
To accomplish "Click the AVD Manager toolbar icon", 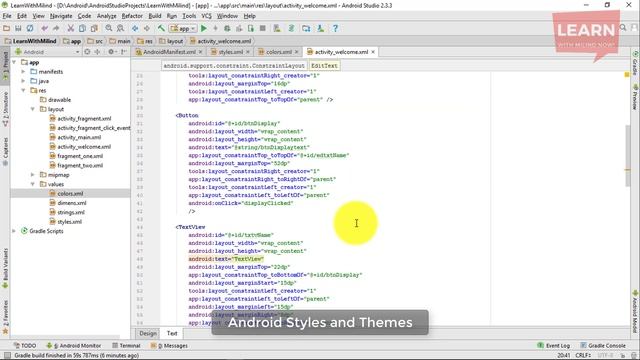I will pyautogui.click(x=277, y=28).
